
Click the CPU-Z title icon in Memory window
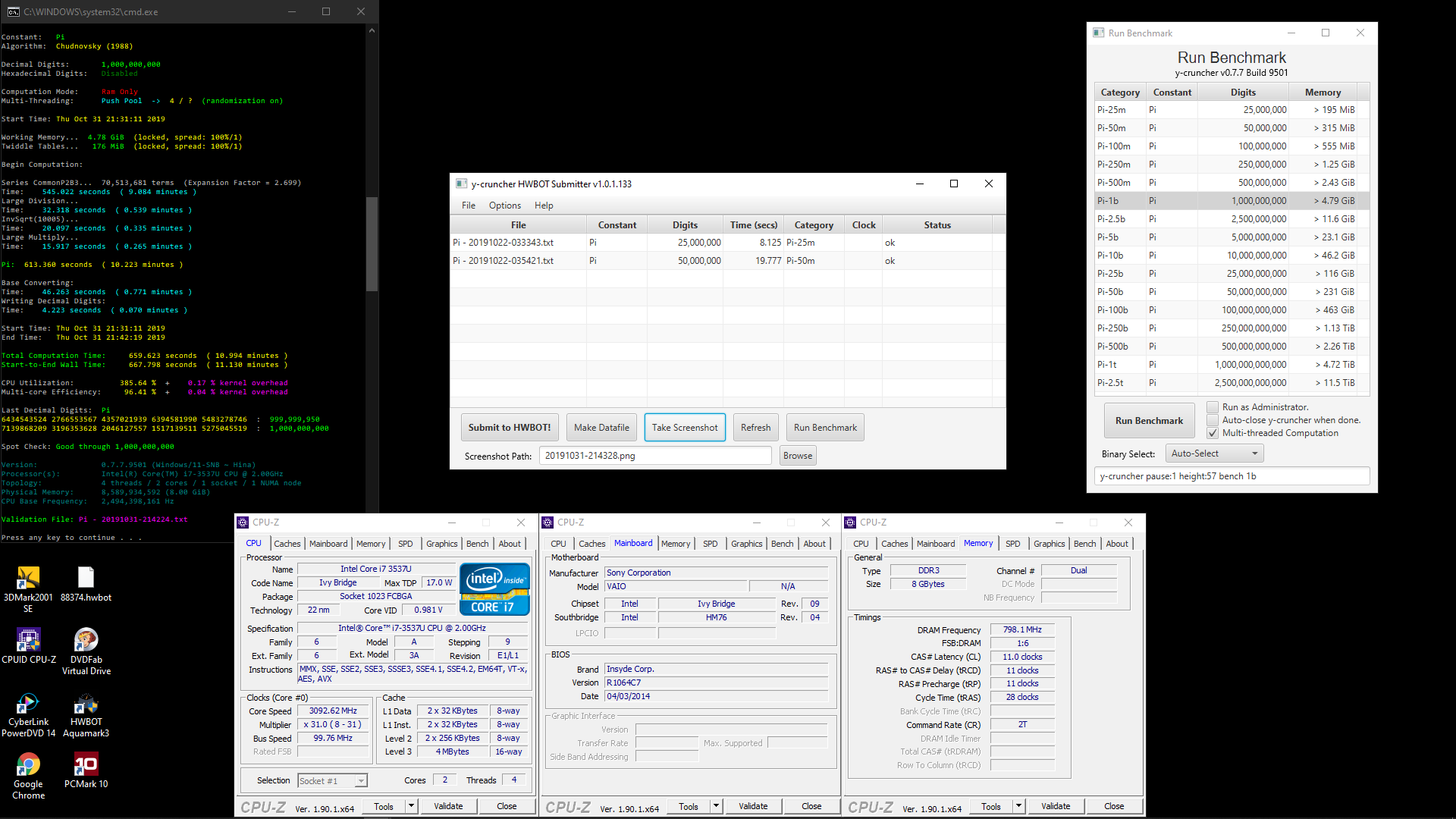point(850,522)
